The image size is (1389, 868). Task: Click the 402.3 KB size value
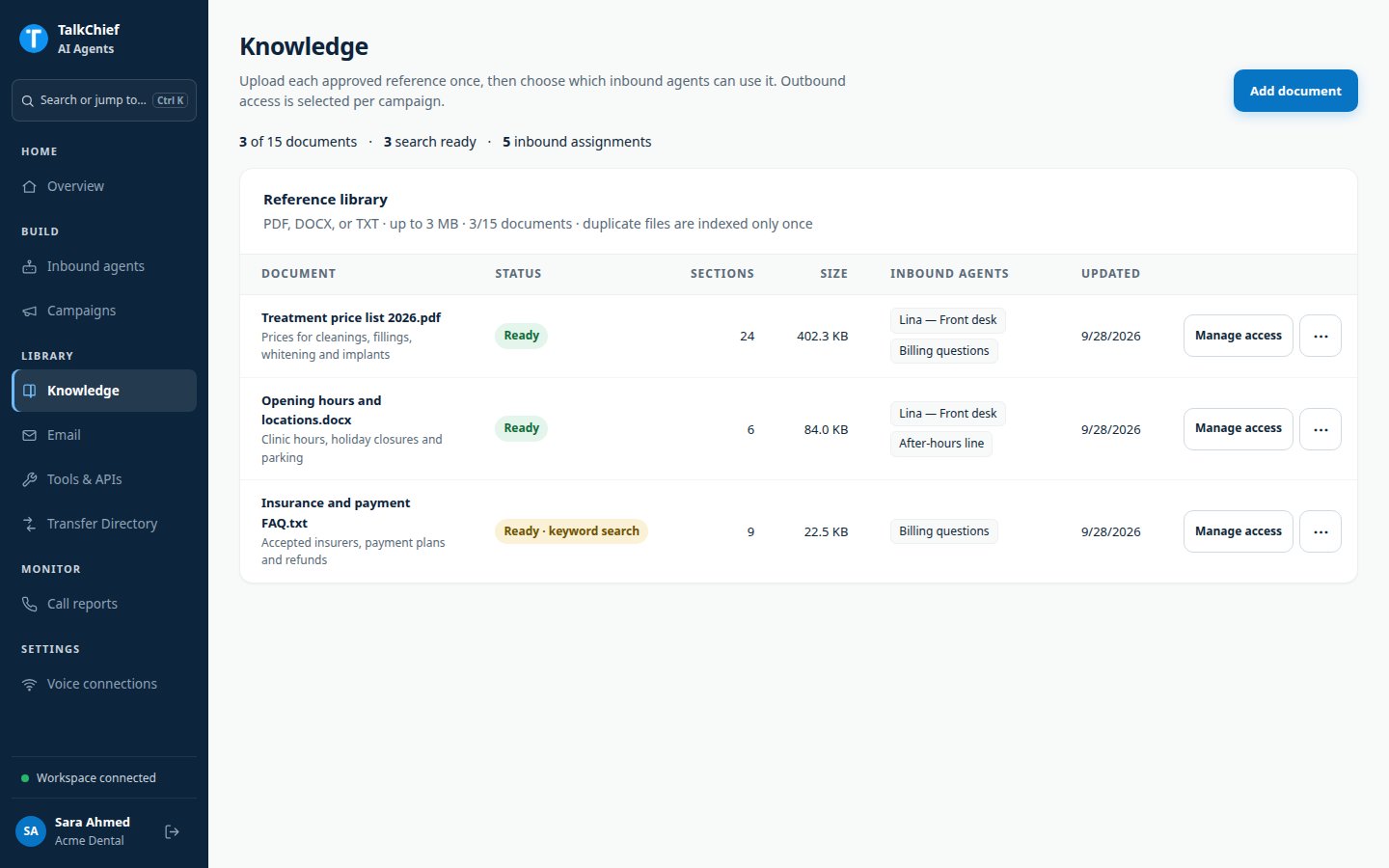(822, 336)
